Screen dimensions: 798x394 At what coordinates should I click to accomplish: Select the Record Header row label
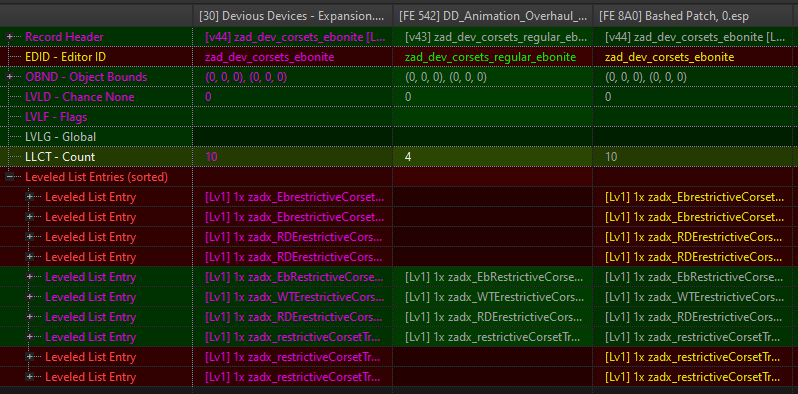click(x=64, y=37)
